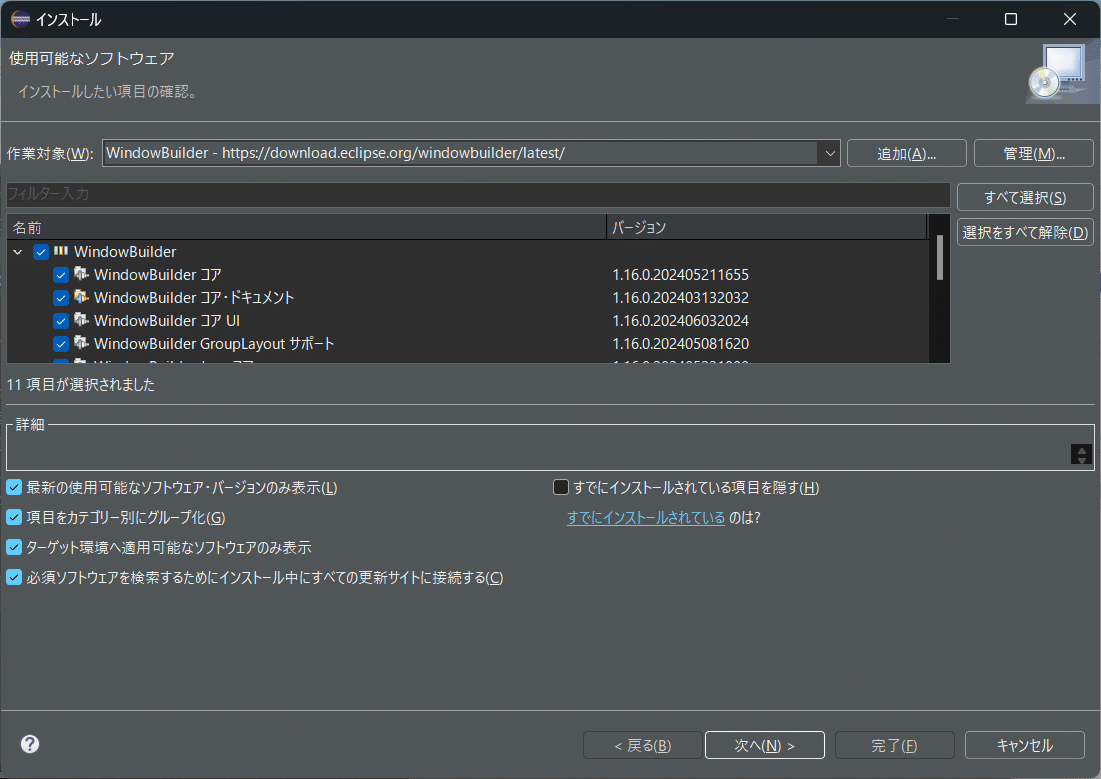Screen dimensions: 1101x779
Task: Click 選択をすべて解除(D) button
Action: [1024, 233]
